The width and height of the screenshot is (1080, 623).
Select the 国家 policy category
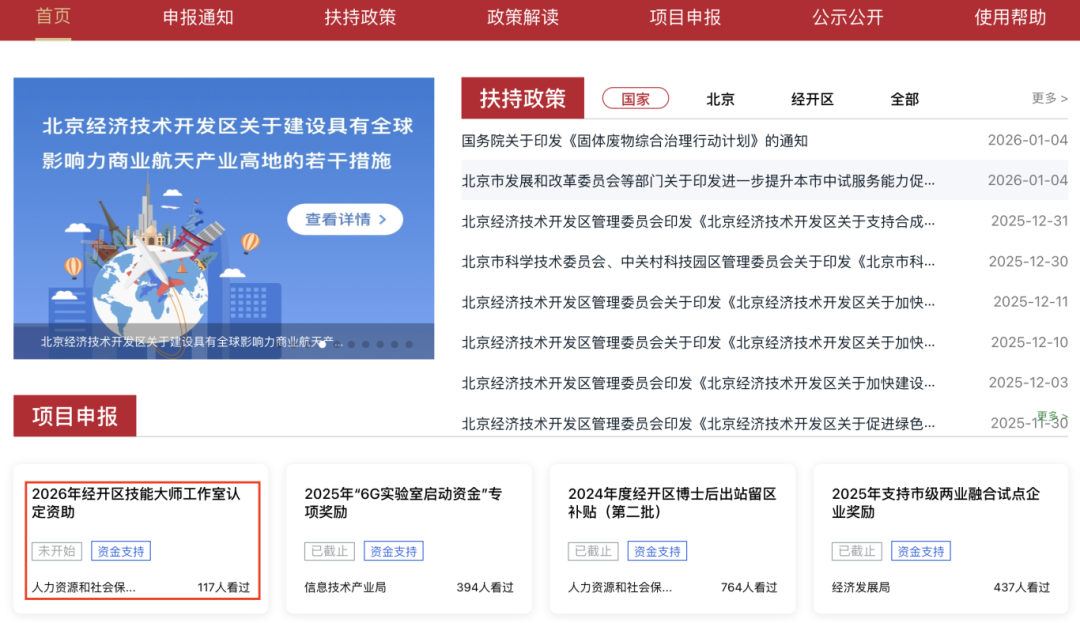coord(636,98)
